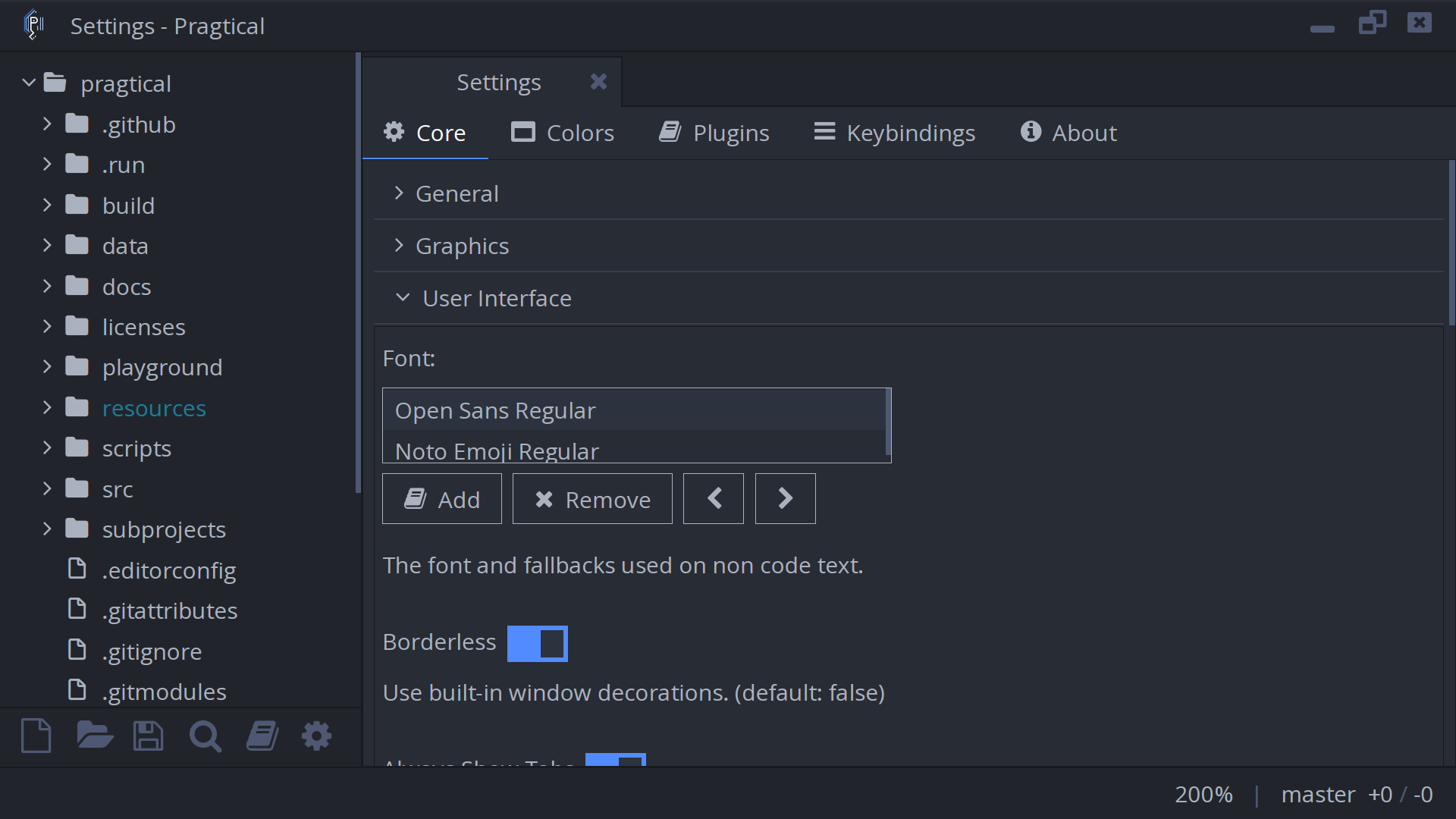1456x819 pixels.
Task: Click the Pragtical logo in the title bar
Action: [33, 25]
